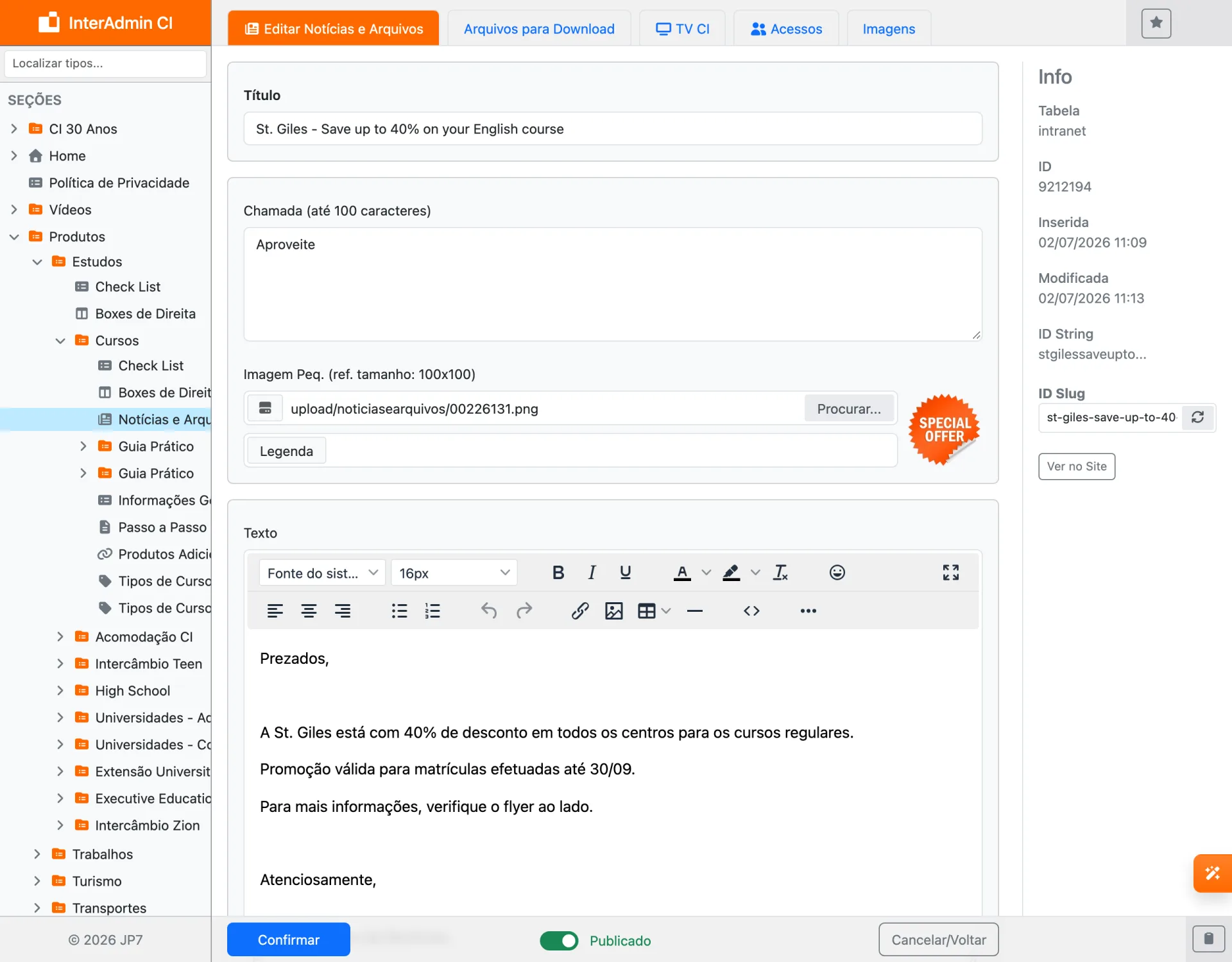This screenshot has width=1232, height=962.
Task: Open the Arquivos para Download tab
Action: [539, 29]
